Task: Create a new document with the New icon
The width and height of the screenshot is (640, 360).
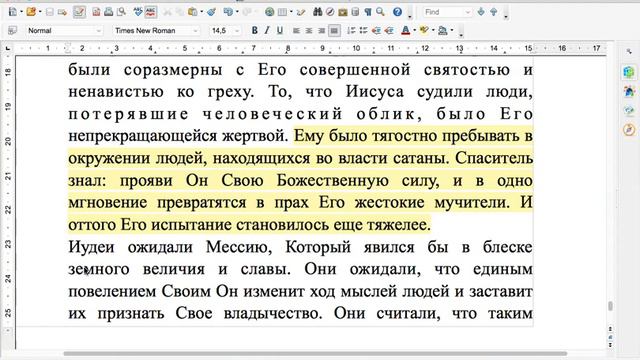Action: pyautogui.click(x=13, y=12)
